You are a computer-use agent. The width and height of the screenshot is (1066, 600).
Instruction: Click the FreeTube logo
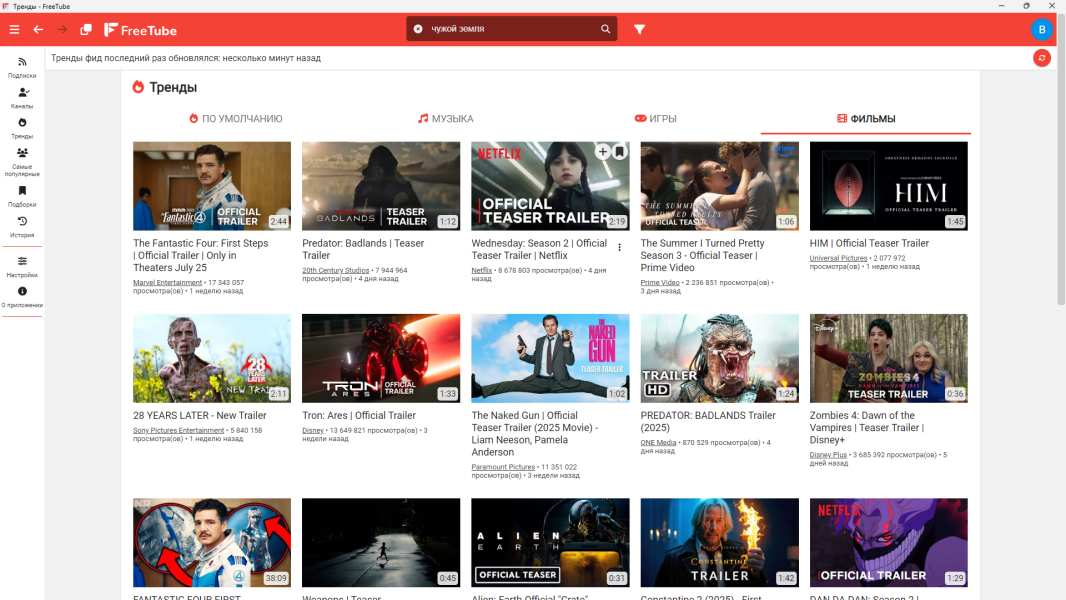point(140,30)
